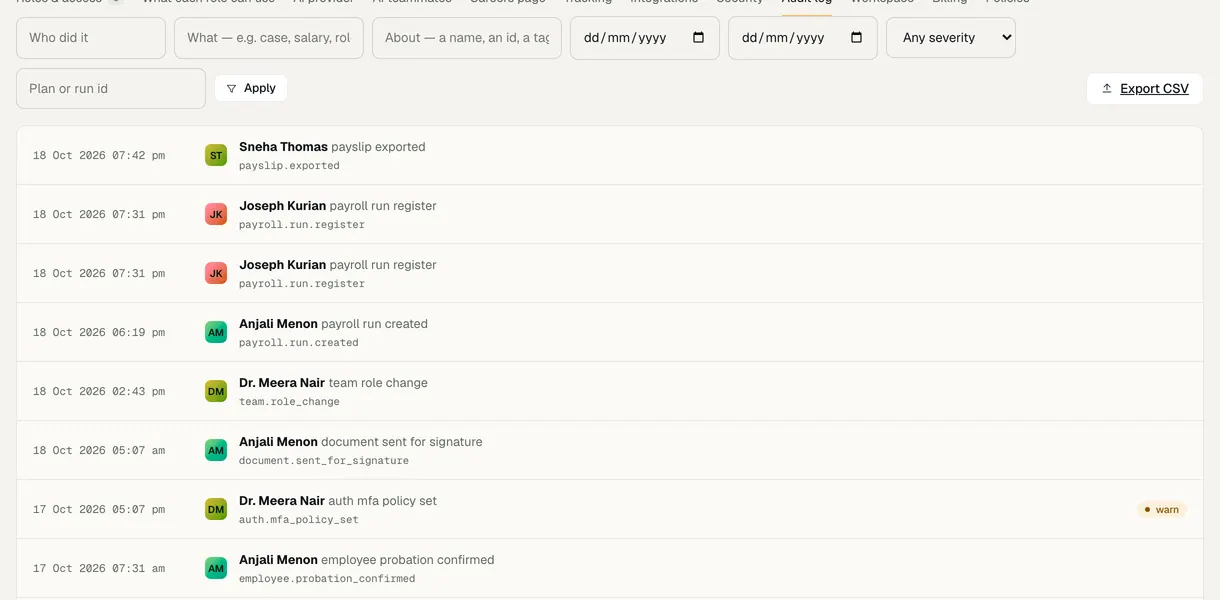Export the audit log as CSV
The image size is (1220, 600).
[1145, 88]
